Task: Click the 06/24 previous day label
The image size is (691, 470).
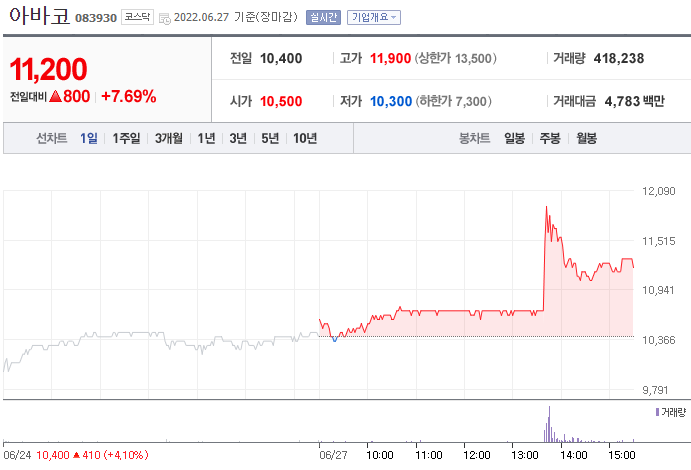Action: [17, 455]
